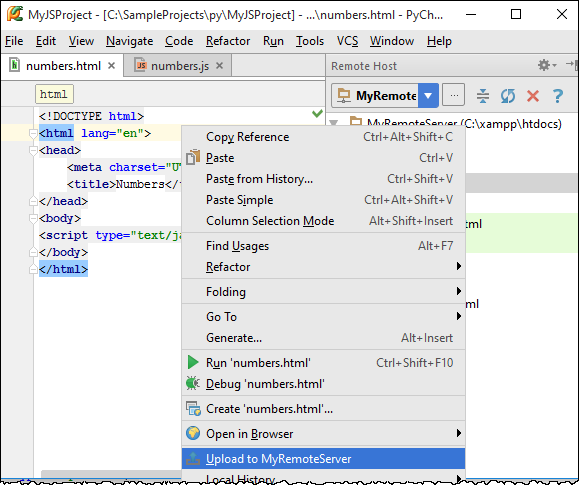
Task: Click the Paste clipboard icon
Action: [193, 157]
